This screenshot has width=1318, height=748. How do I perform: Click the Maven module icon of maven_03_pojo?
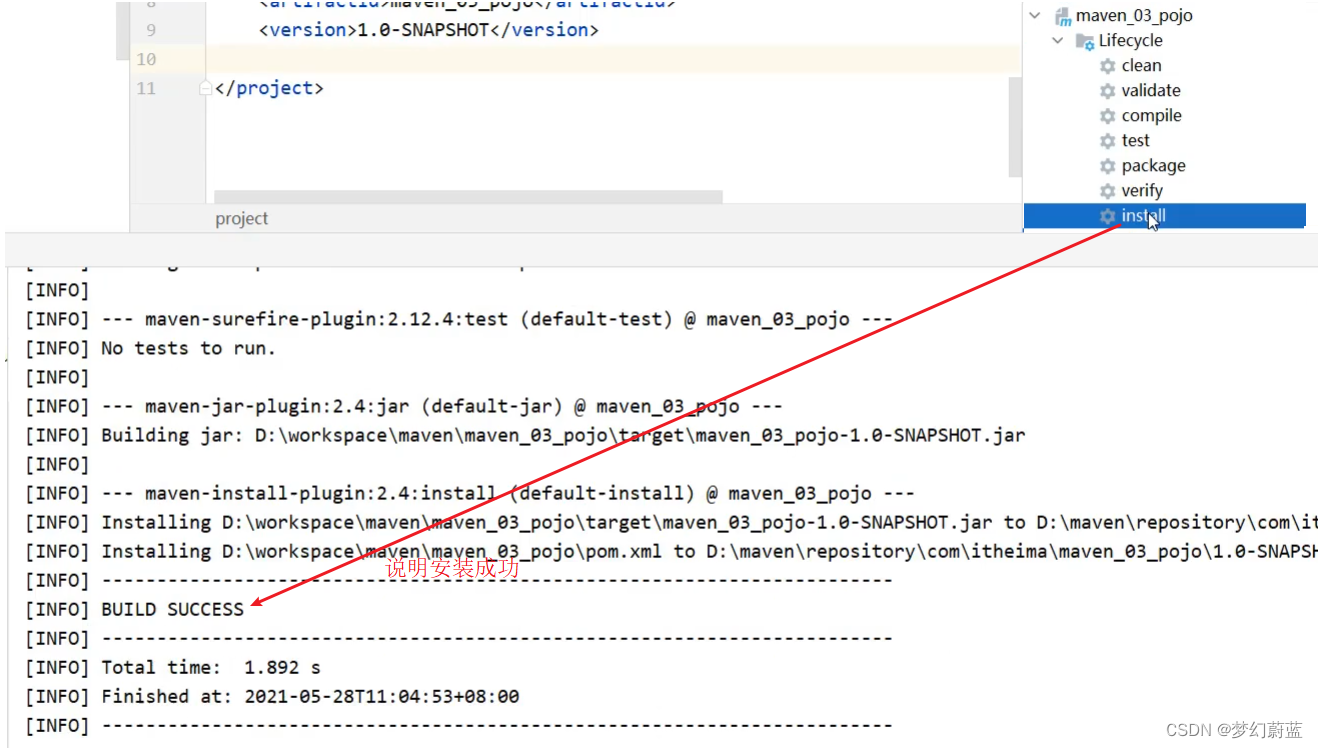(1063, 16)
